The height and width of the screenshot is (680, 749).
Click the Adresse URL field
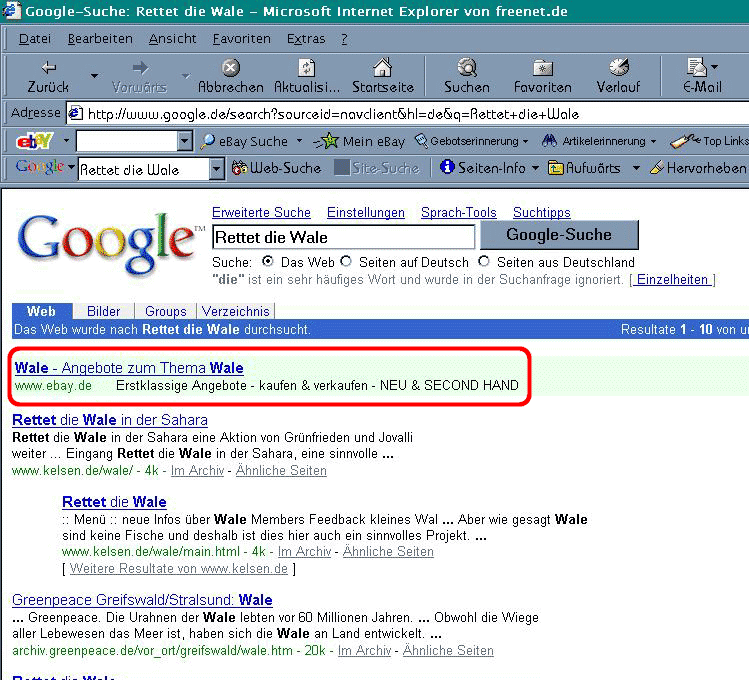408,114
